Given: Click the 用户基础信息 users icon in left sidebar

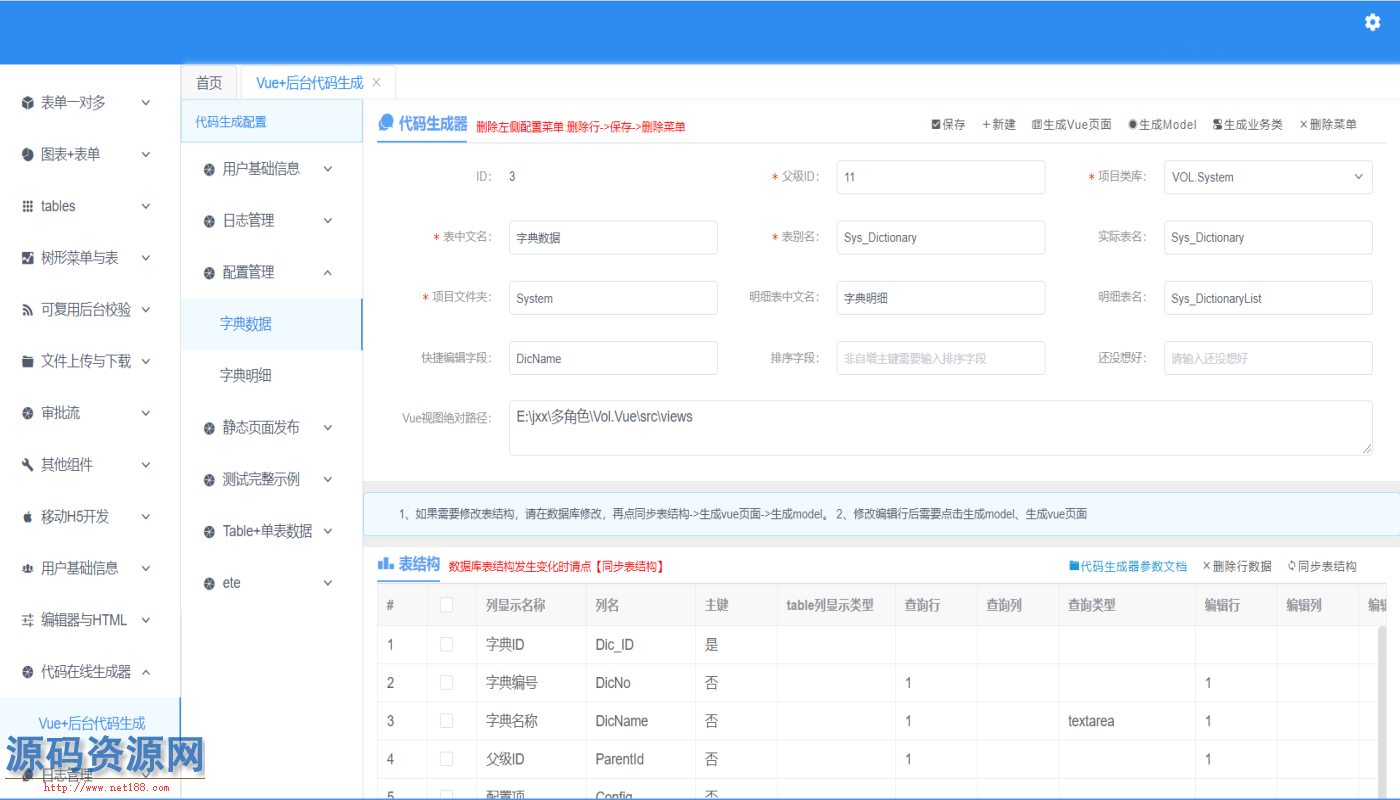Looking at the screenshot, I should pos(28,568).
